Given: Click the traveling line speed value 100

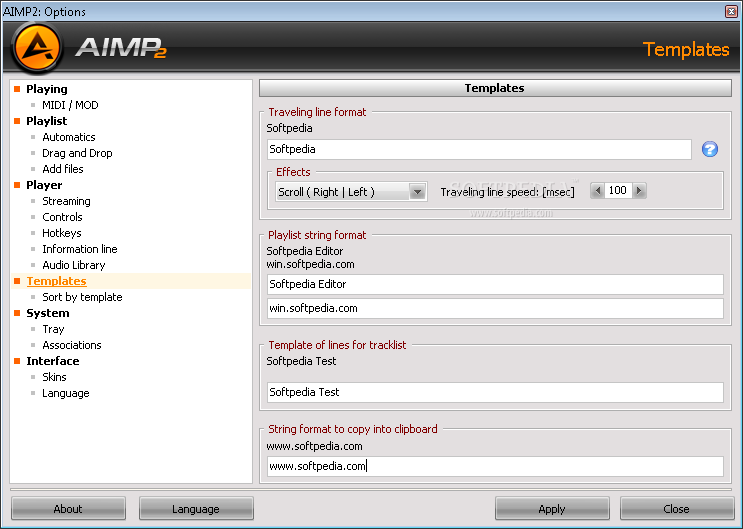Looking at the screenshot, I should pos(618,191).
